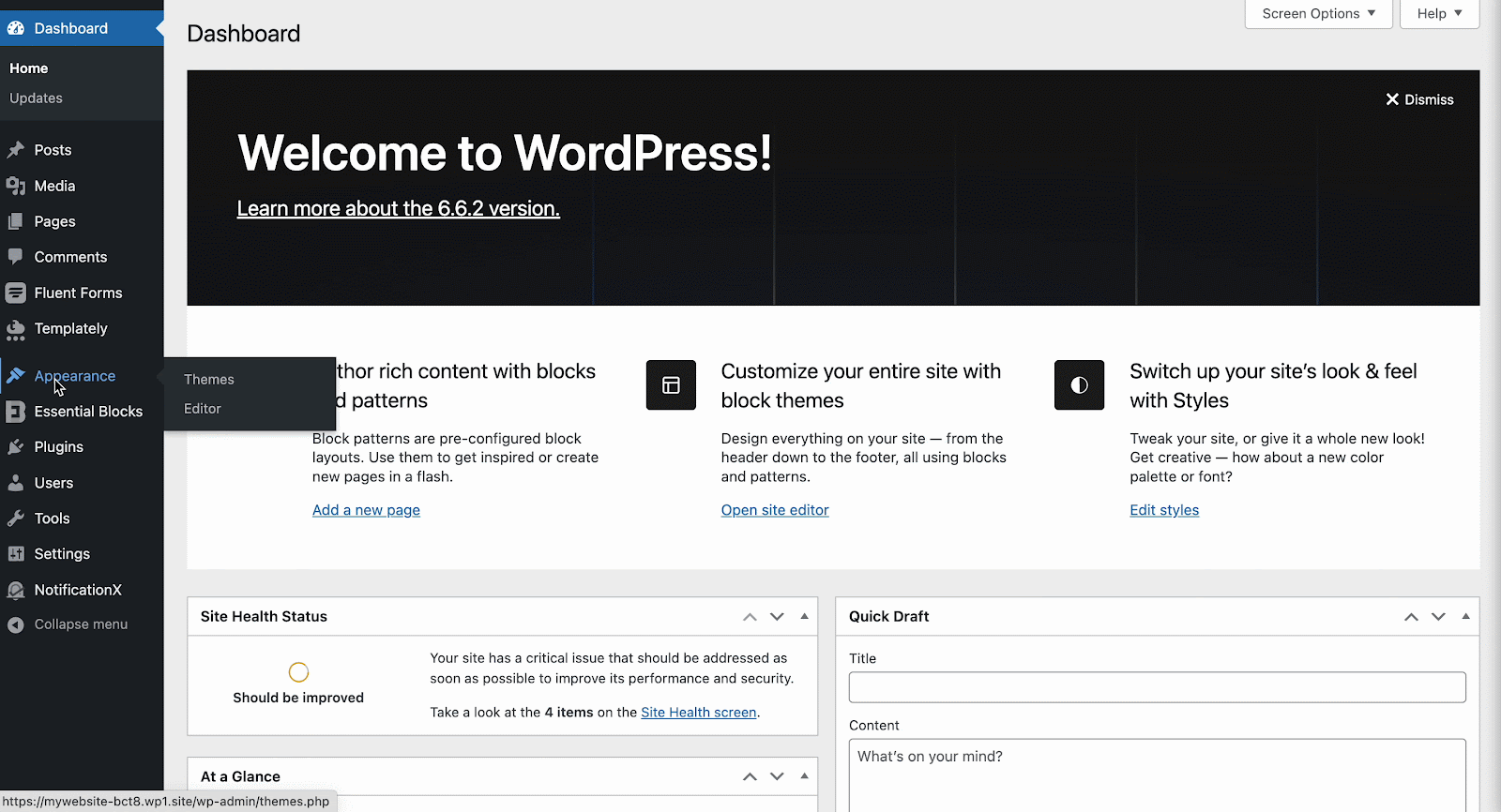Image resolution: width=1501 pixels, height=812 pixels.
Task: Click the Open site editor link
Action: click(x=775, y=510)
